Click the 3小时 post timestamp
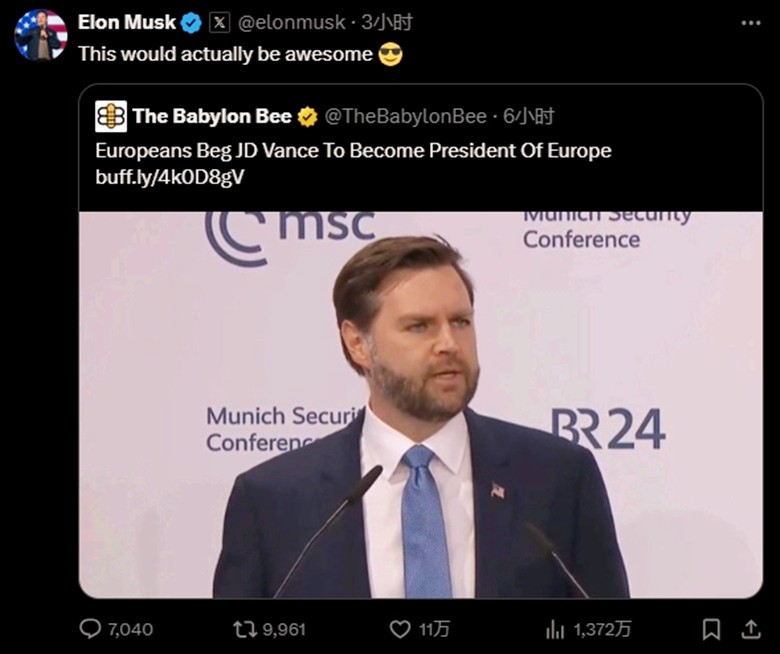Image resolution: width=780 pixels, height=654 pixels. pos(387,22)
